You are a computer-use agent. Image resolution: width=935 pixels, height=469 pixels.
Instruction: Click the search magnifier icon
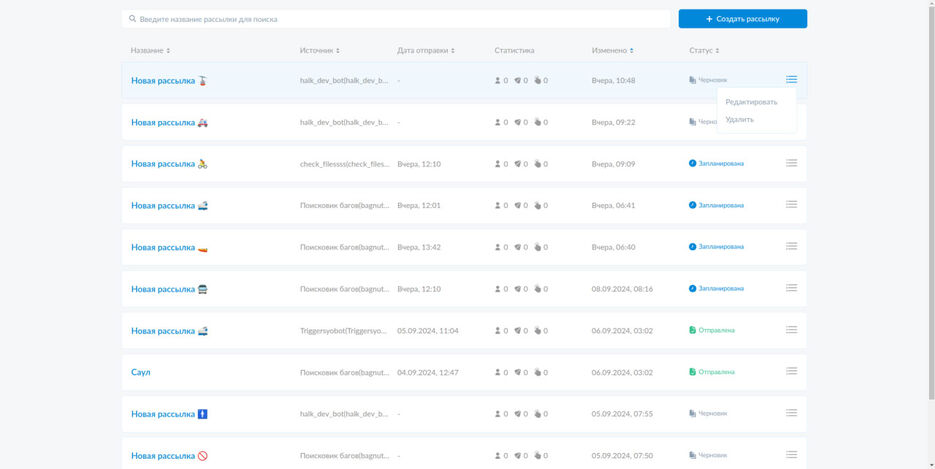click(x=132, y=19)
